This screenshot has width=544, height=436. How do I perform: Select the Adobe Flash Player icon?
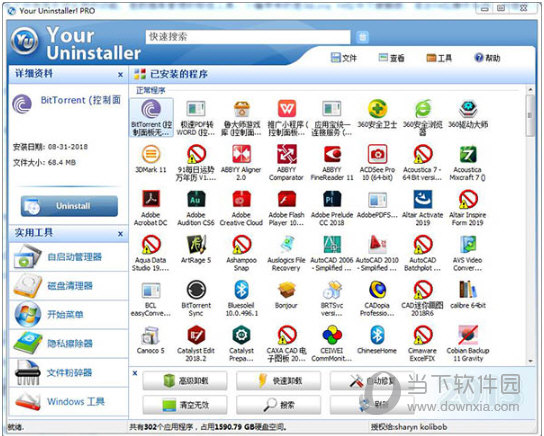[287, 199]
